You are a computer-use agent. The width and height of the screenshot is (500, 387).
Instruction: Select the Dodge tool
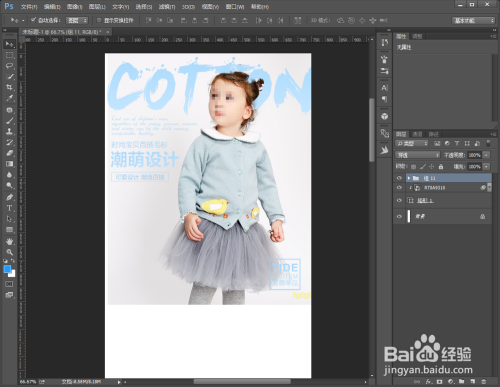[x=9, y=185]
